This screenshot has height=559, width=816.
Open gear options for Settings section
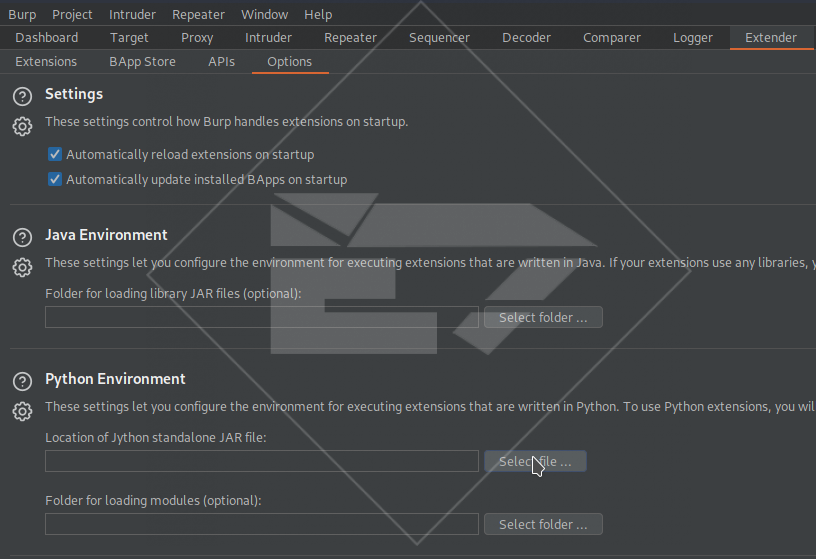click(22, 126)
